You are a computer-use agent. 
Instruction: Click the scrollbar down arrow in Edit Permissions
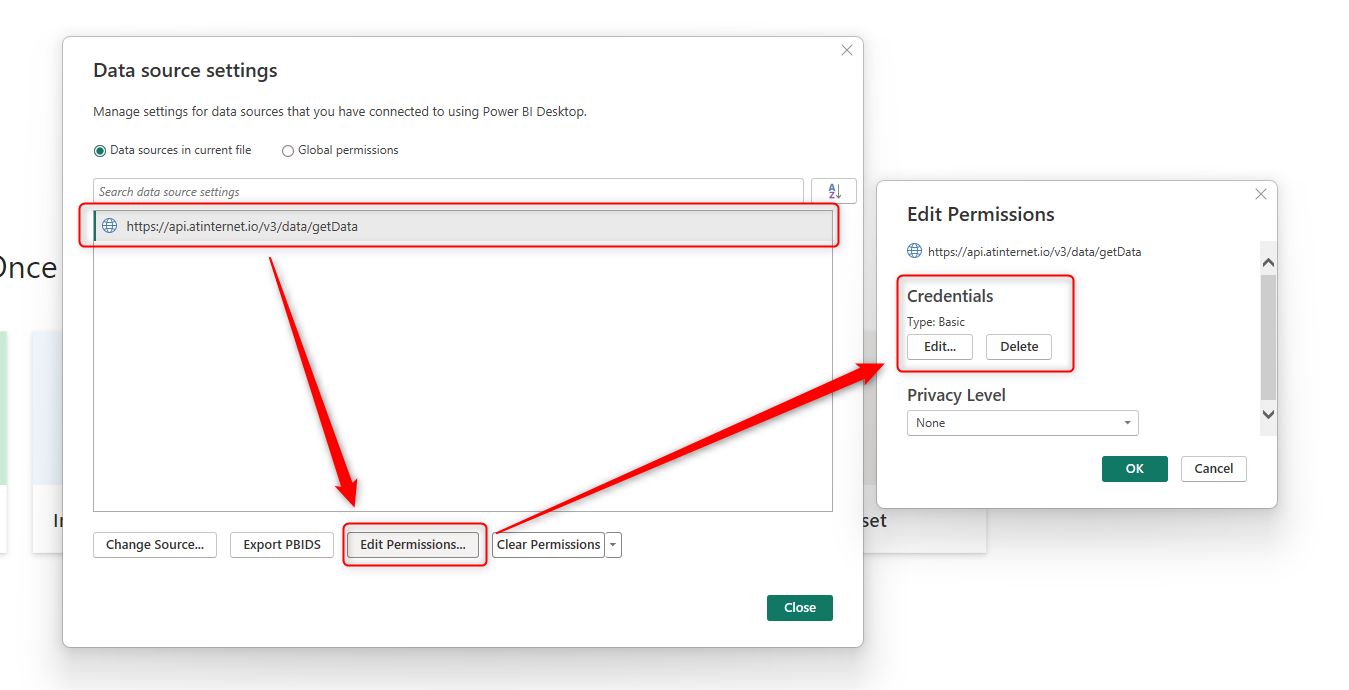(1268, 414)
